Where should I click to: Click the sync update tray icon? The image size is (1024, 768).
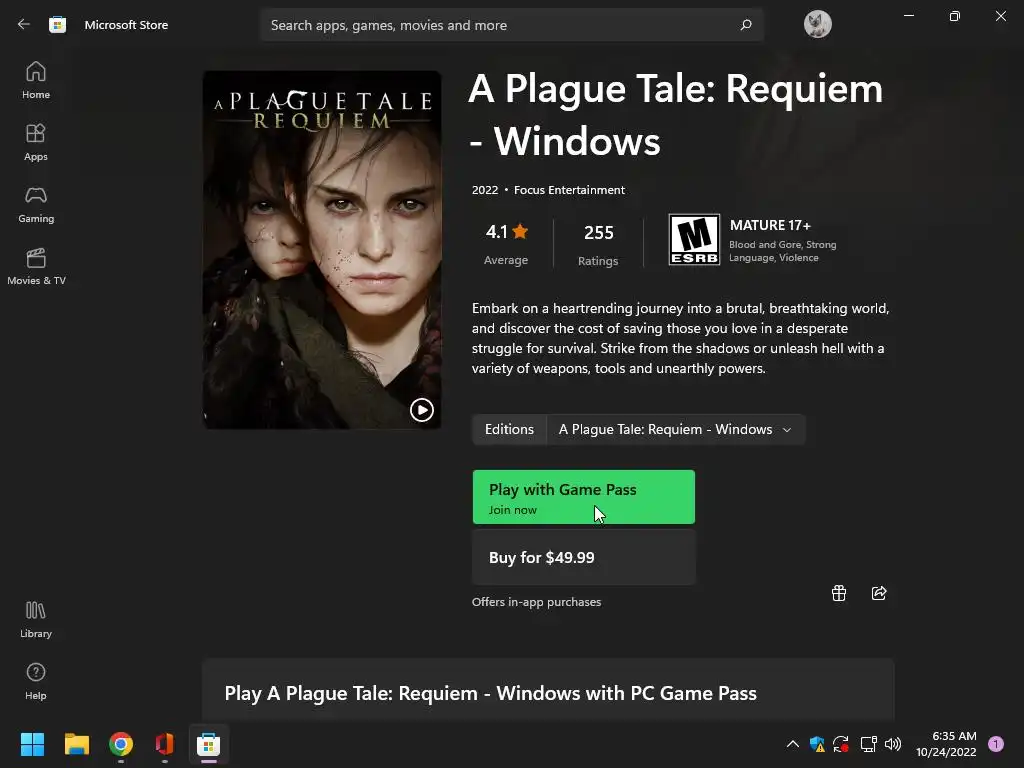pos(841,744)
